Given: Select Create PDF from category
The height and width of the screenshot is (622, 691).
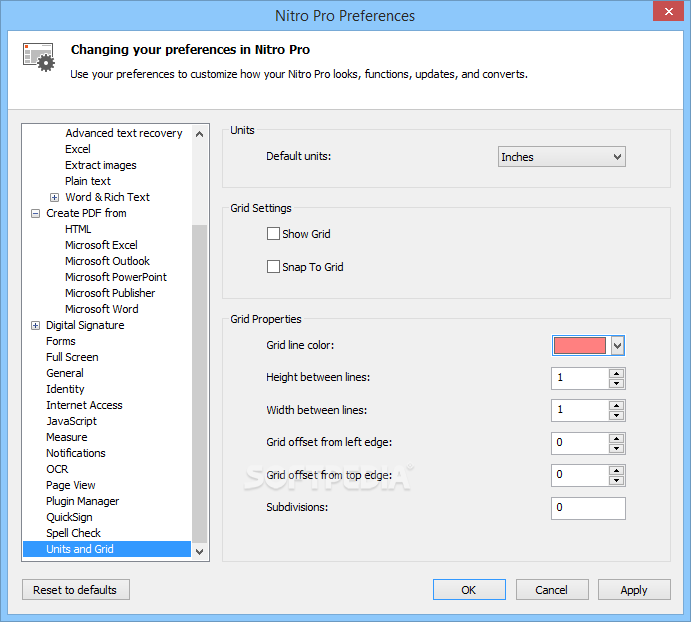Looking at the screenshot, I should point(86,213).
